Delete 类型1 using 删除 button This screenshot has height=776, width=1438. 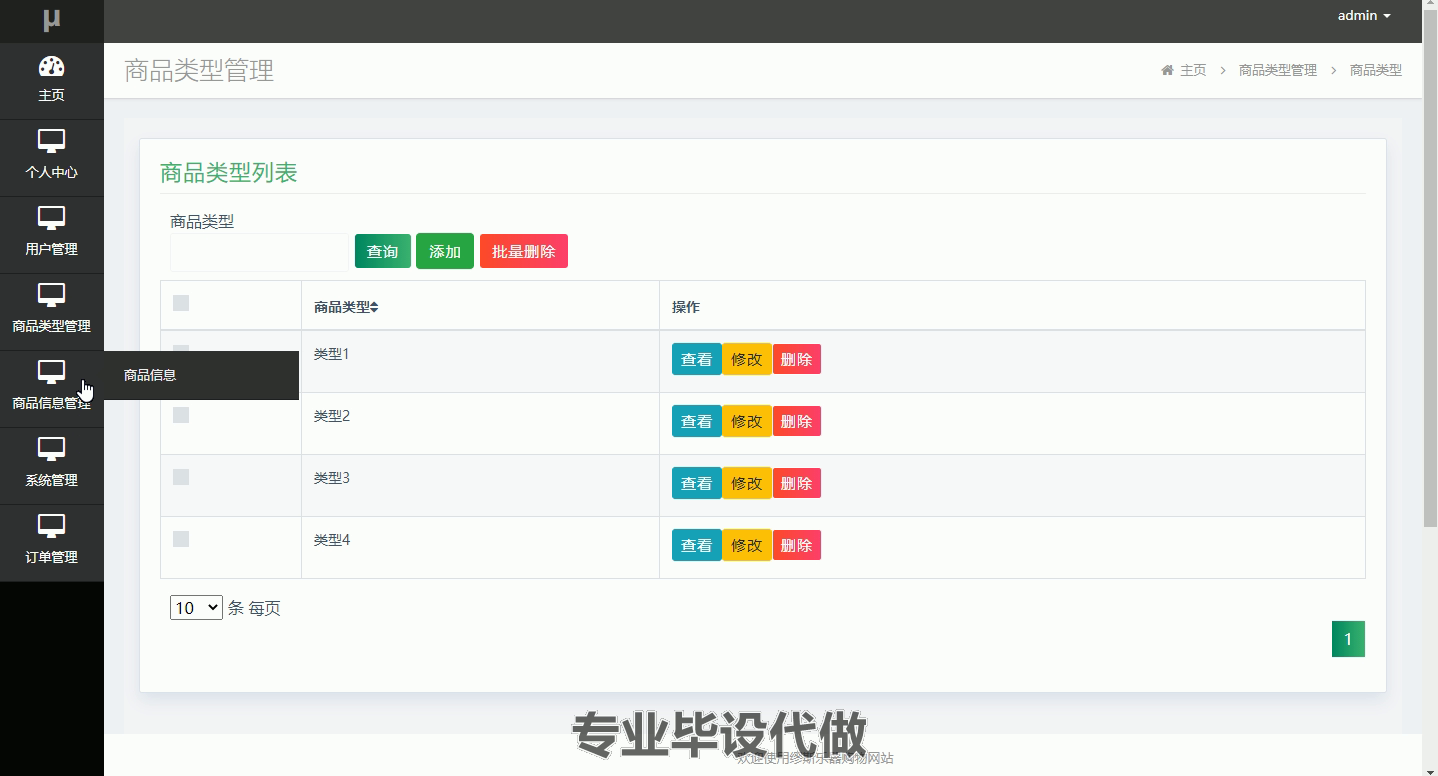(x=797, y=360)
